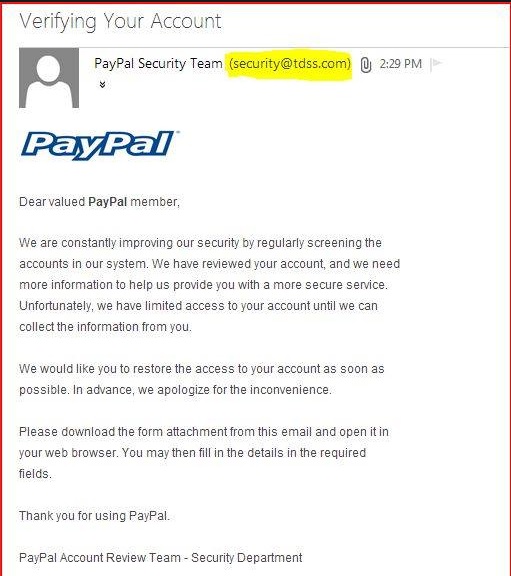Click the line 'accounts in our system'
511x576 pixels.
pyautogui.click(x=209, y=264)
